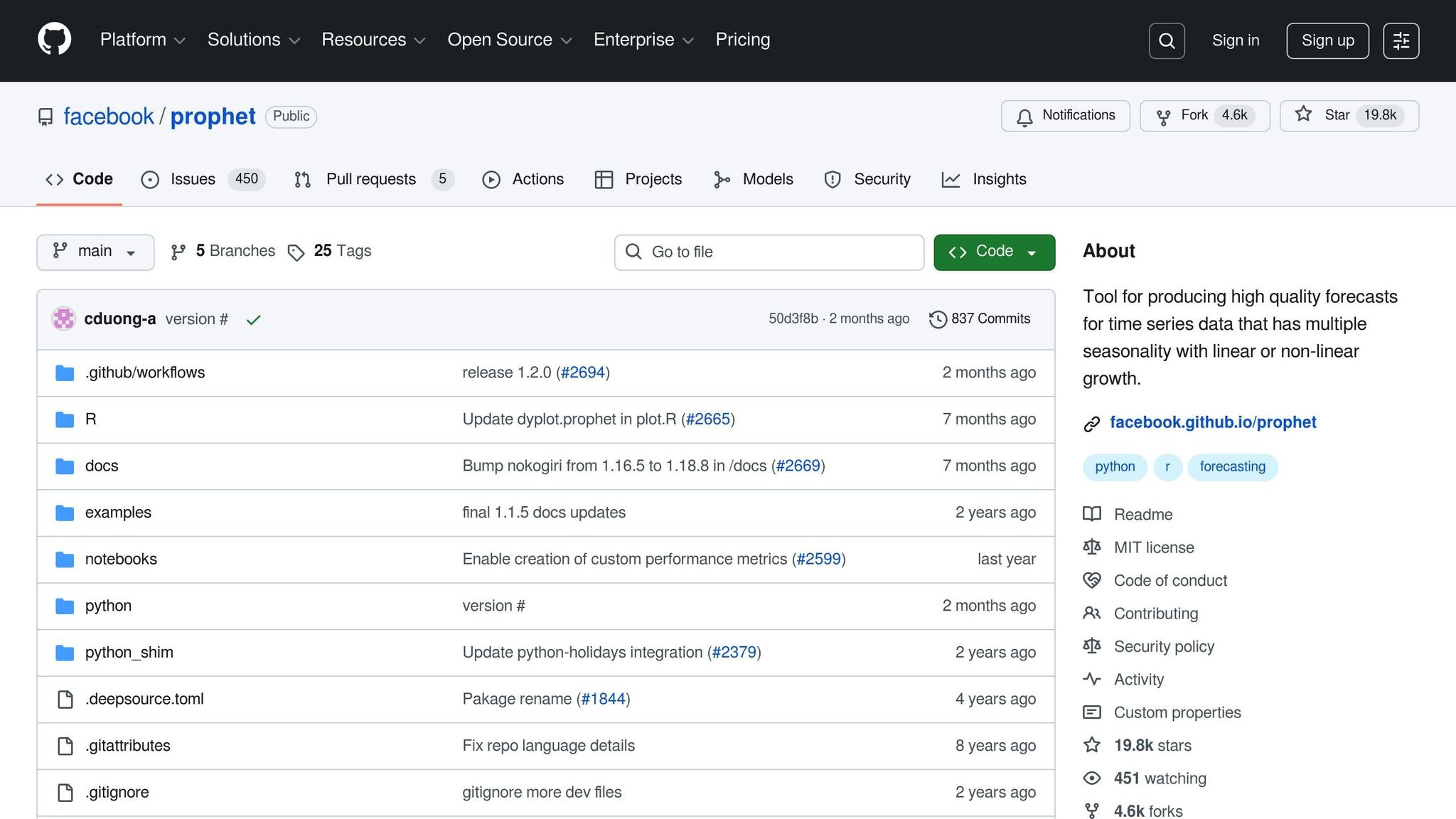Click the forecasting topic tag

coord(1232,467)
